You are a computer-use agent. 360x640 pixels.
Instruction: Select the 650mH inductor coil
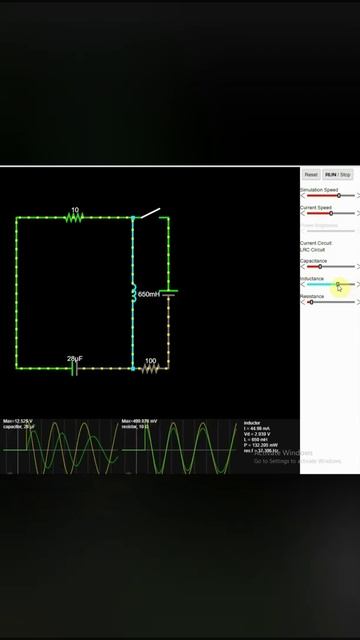pyautogui.click(x=133, y=293)
